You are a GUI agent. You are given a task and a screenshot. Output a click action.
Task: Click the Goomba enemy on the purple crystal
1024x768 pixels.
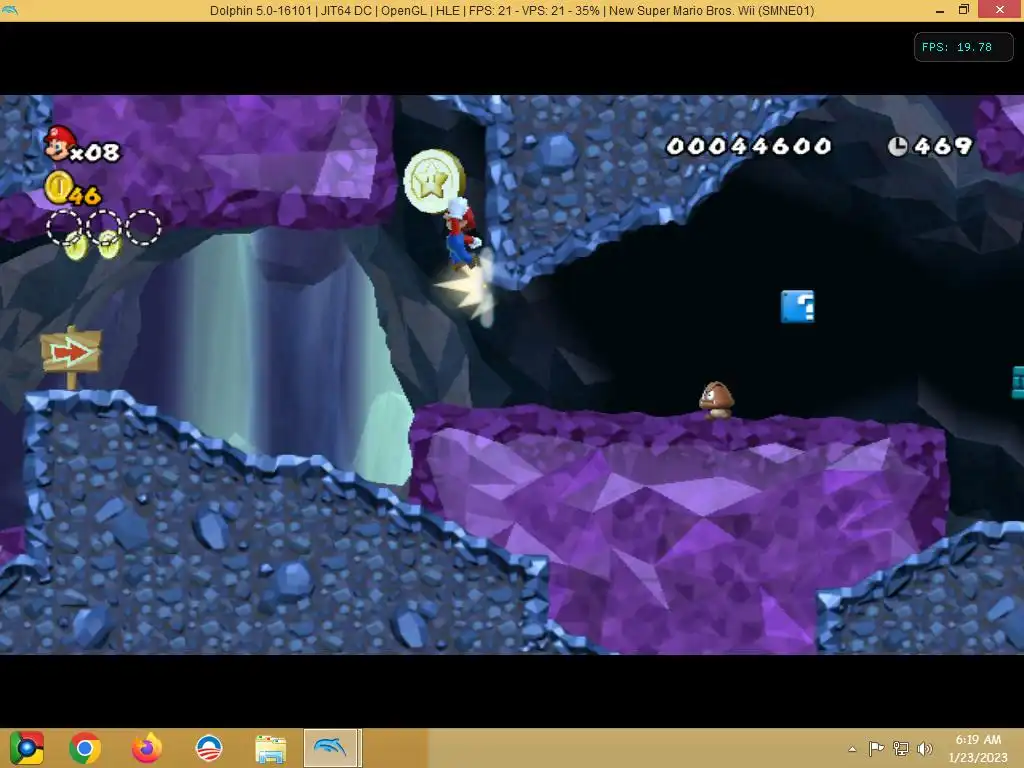[716, 400]
